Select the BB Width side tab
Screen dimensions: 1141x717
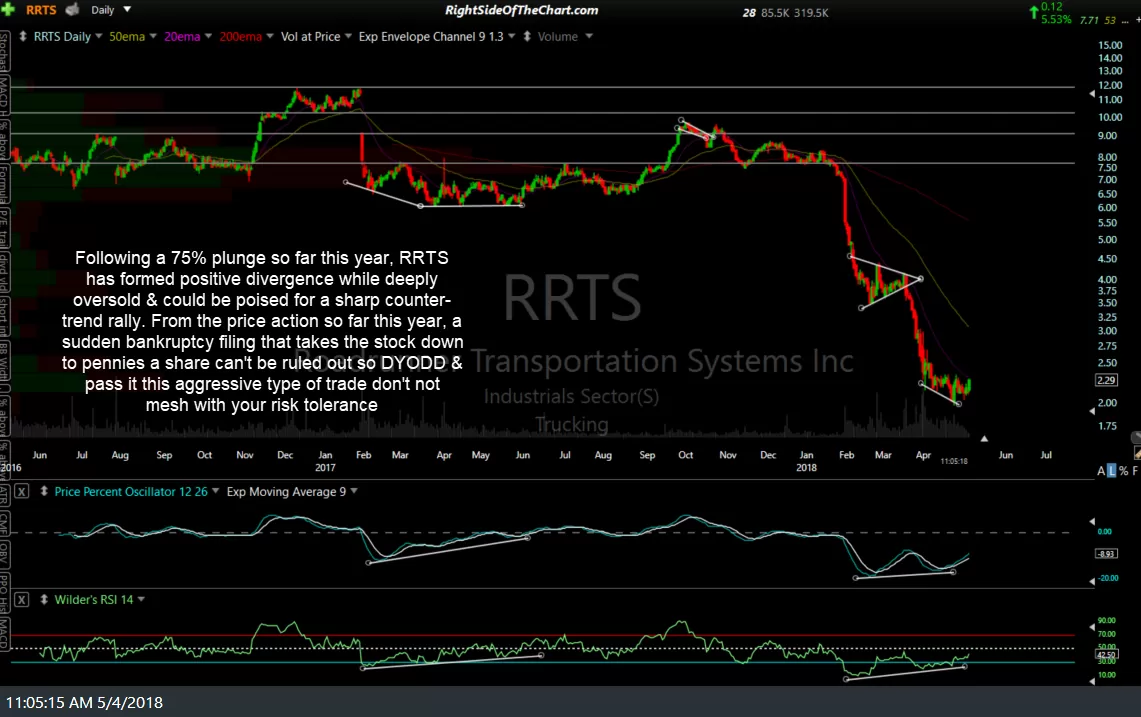(x=4, y=361)
